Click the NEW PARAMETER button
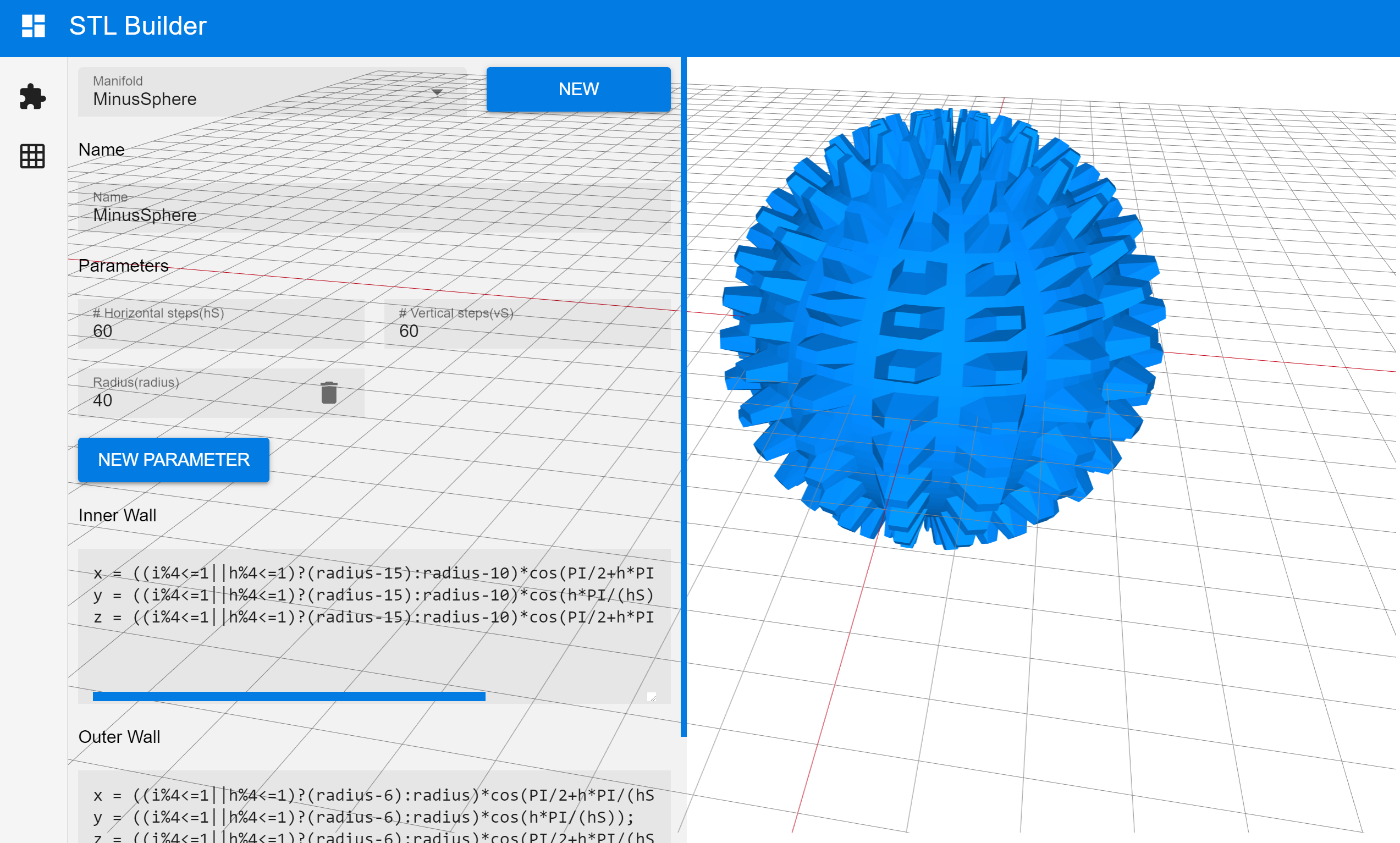Image resolution: width=1400 pixels, height=843 pixels. [174, 460]
